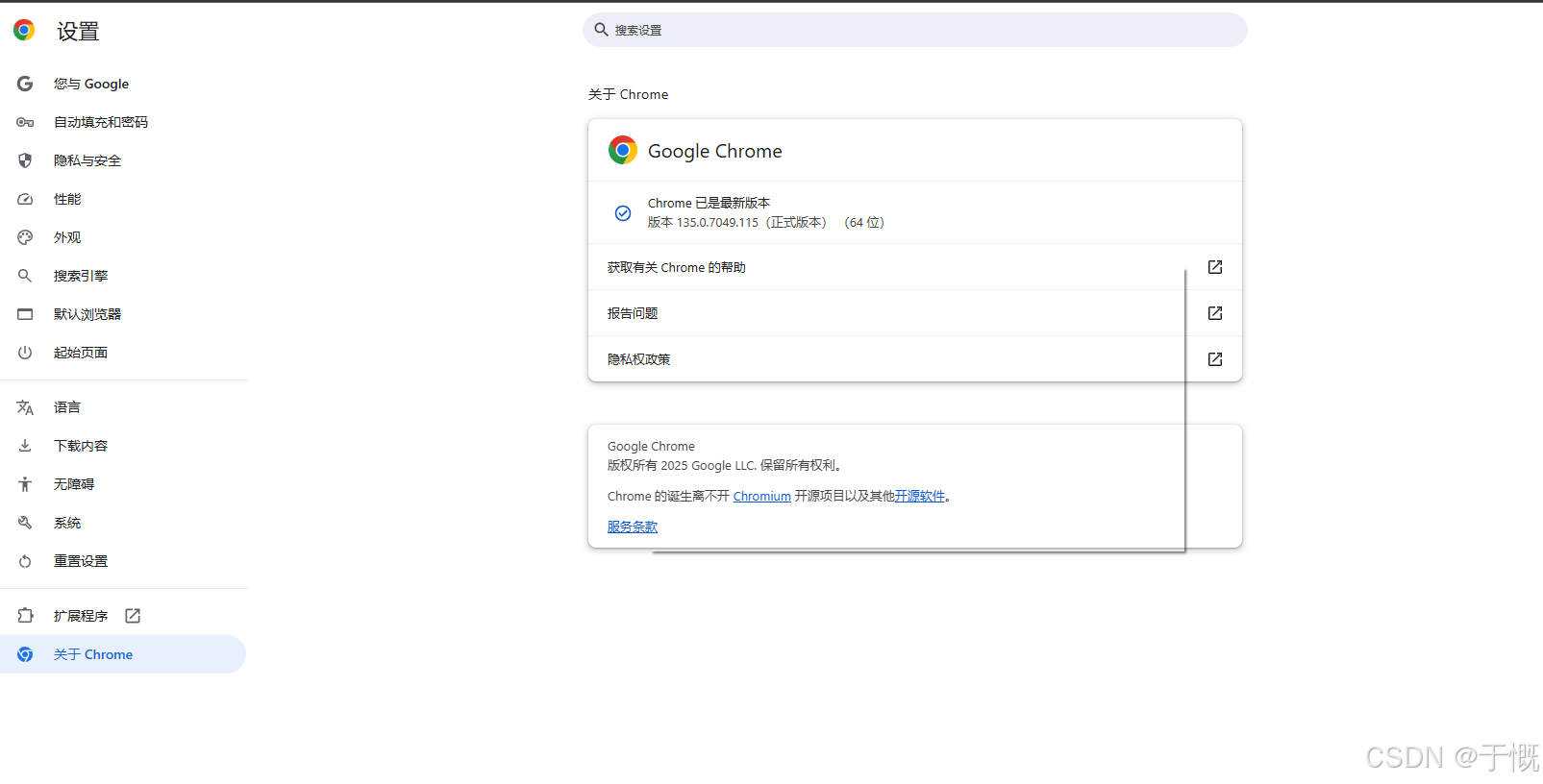Screen dimensions: 1543x784
Task: Click the magnifier icon beside 搜索引擎
Action: tap(25, 276)
